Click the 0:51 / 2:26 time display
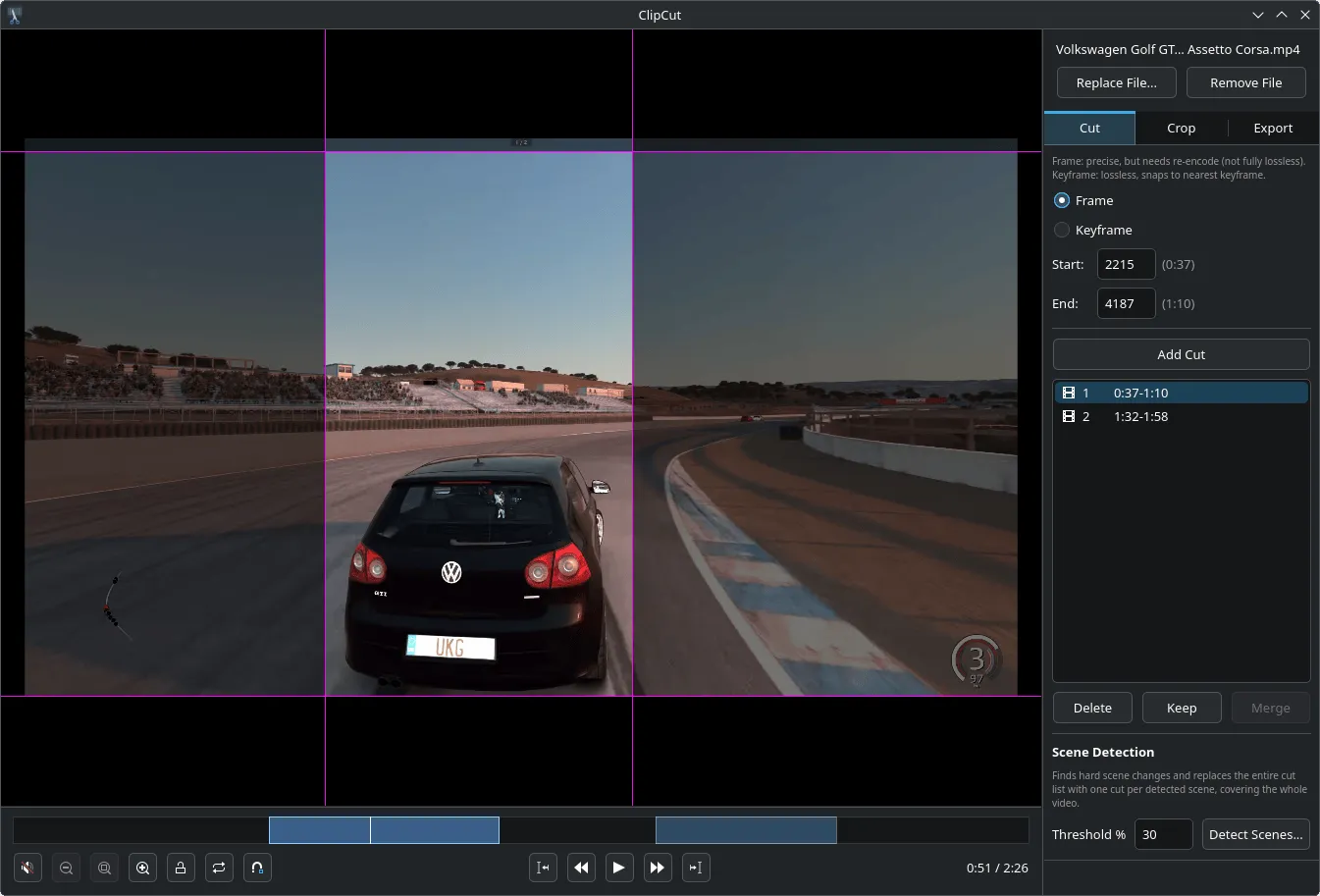The image size is (1320, 896). pyautogui.click(x=997, y=868)
